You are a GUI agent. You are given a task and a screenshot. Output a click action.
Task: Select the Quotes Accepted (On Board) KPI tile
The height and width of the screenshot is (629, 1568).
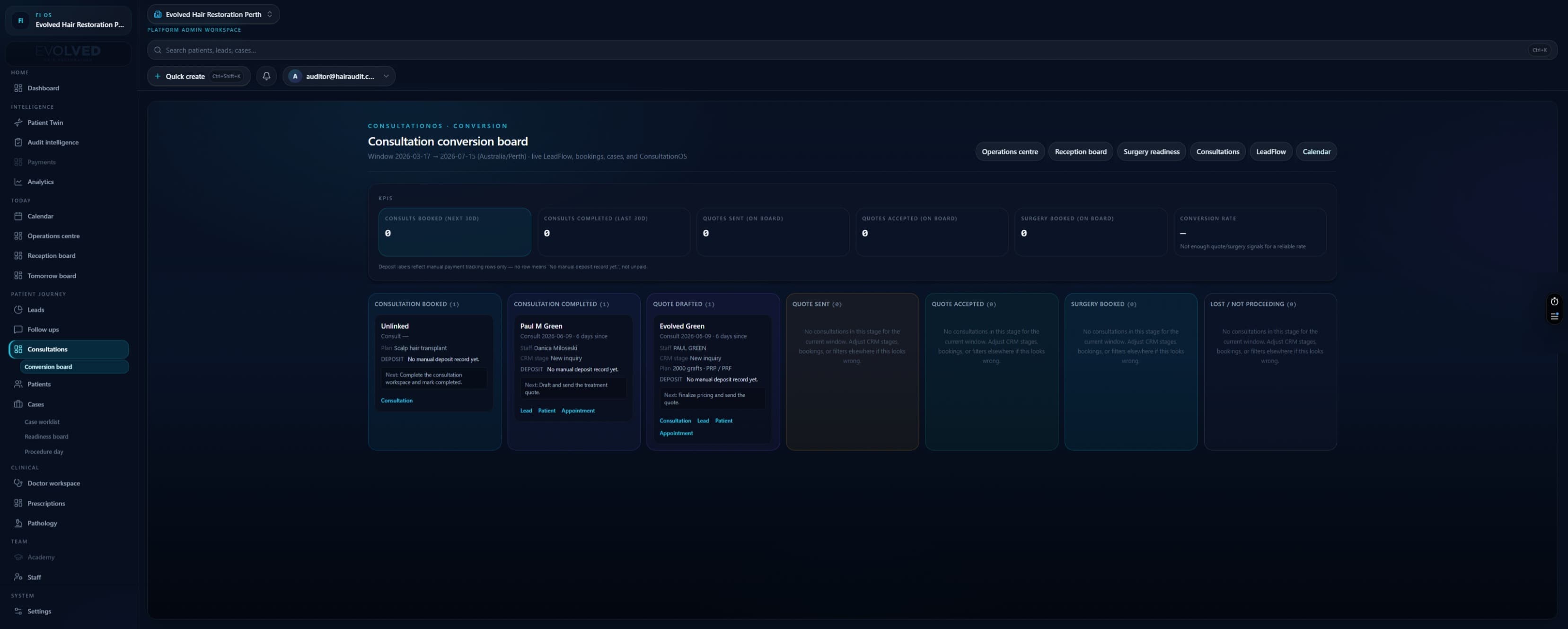(931, 232)
